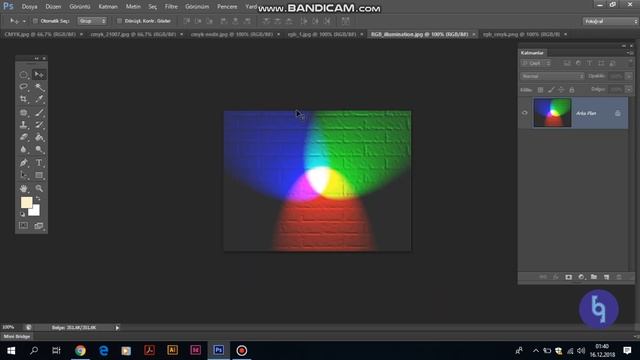The width and height of the screenshot is (640, 360).
Task: Select the Eraser tool
Action: (x=24, y=137)
